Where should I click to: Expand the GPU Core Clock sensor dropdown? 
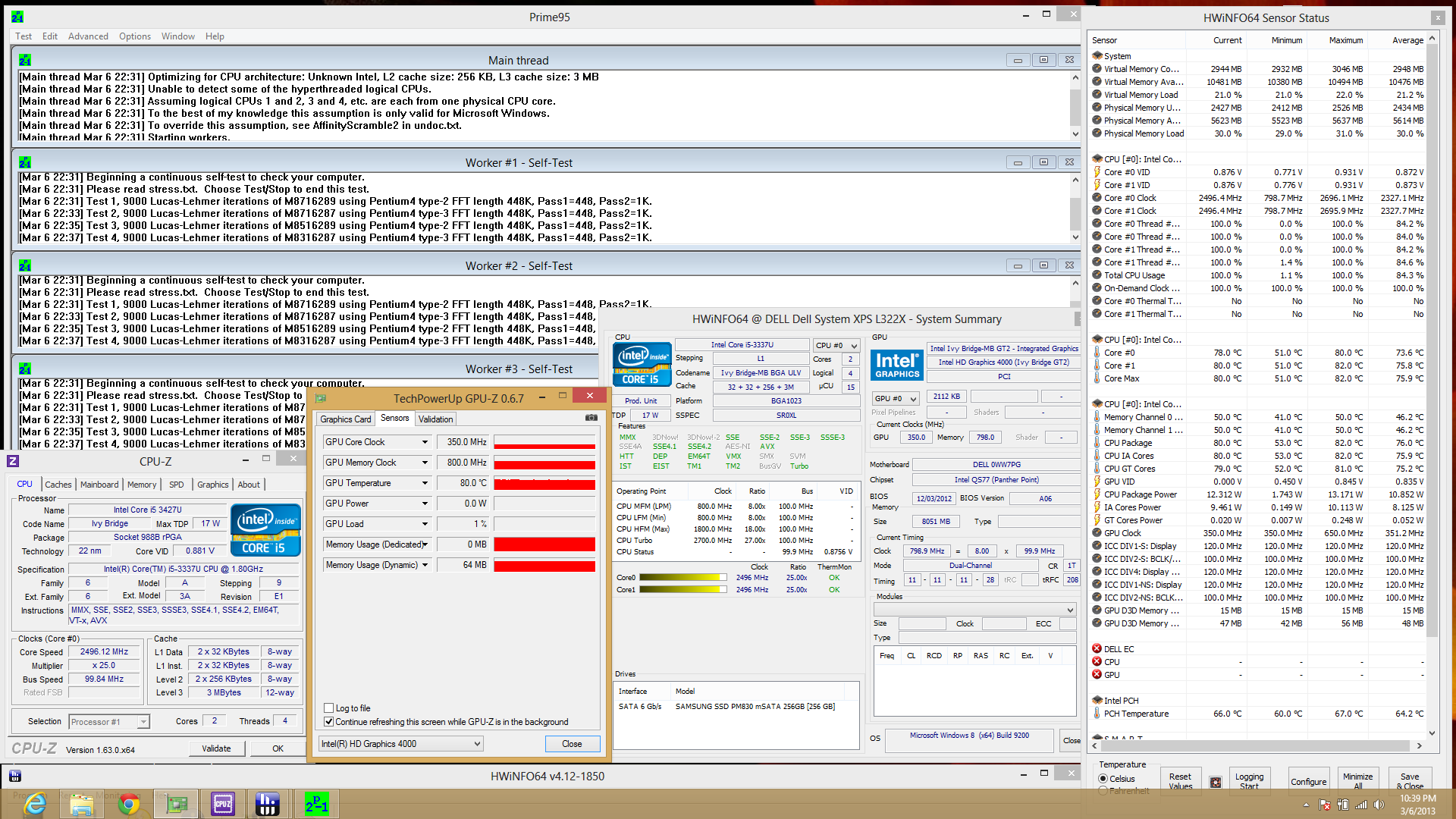point(425,442)
